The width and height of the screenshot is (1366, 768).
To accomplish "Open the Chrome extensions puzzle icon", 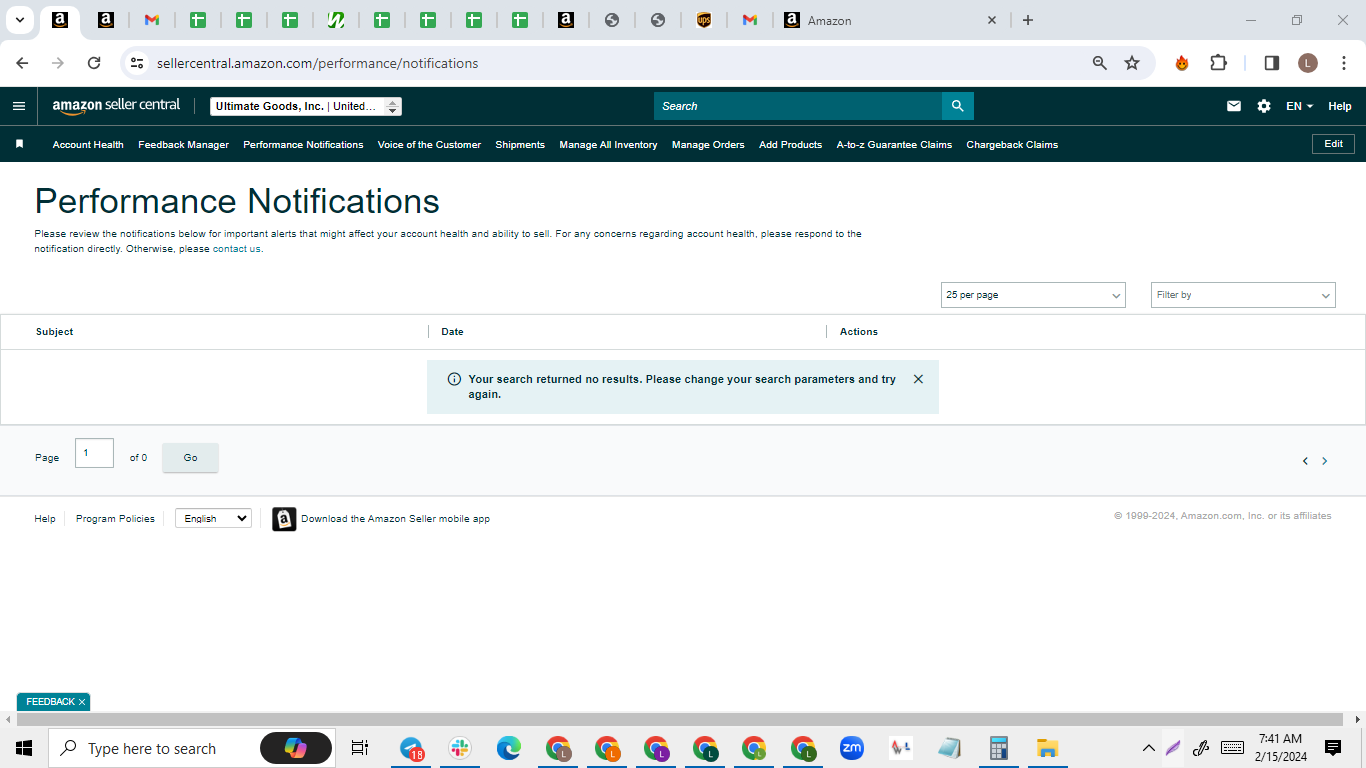I will tap(1218, 63).
